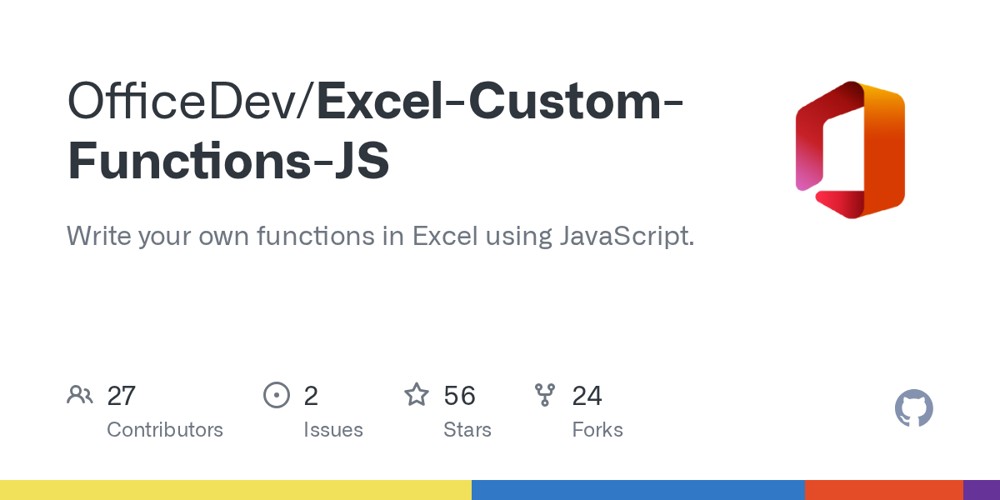Viewport: 1000px width, 500px height.
Task: Select the Stars label
Action: click(467, 430)
